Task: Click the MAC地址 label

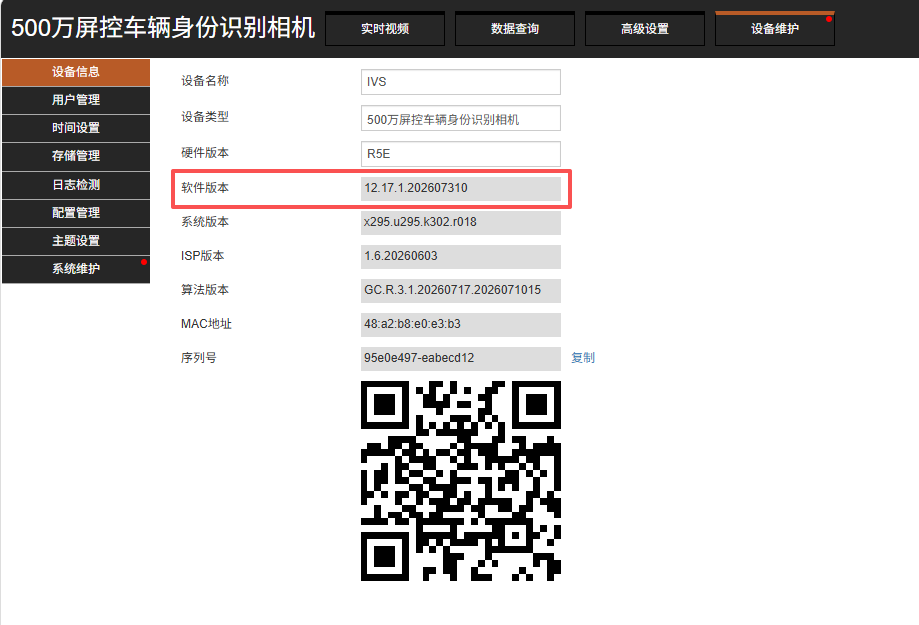Action: (206, 324)
